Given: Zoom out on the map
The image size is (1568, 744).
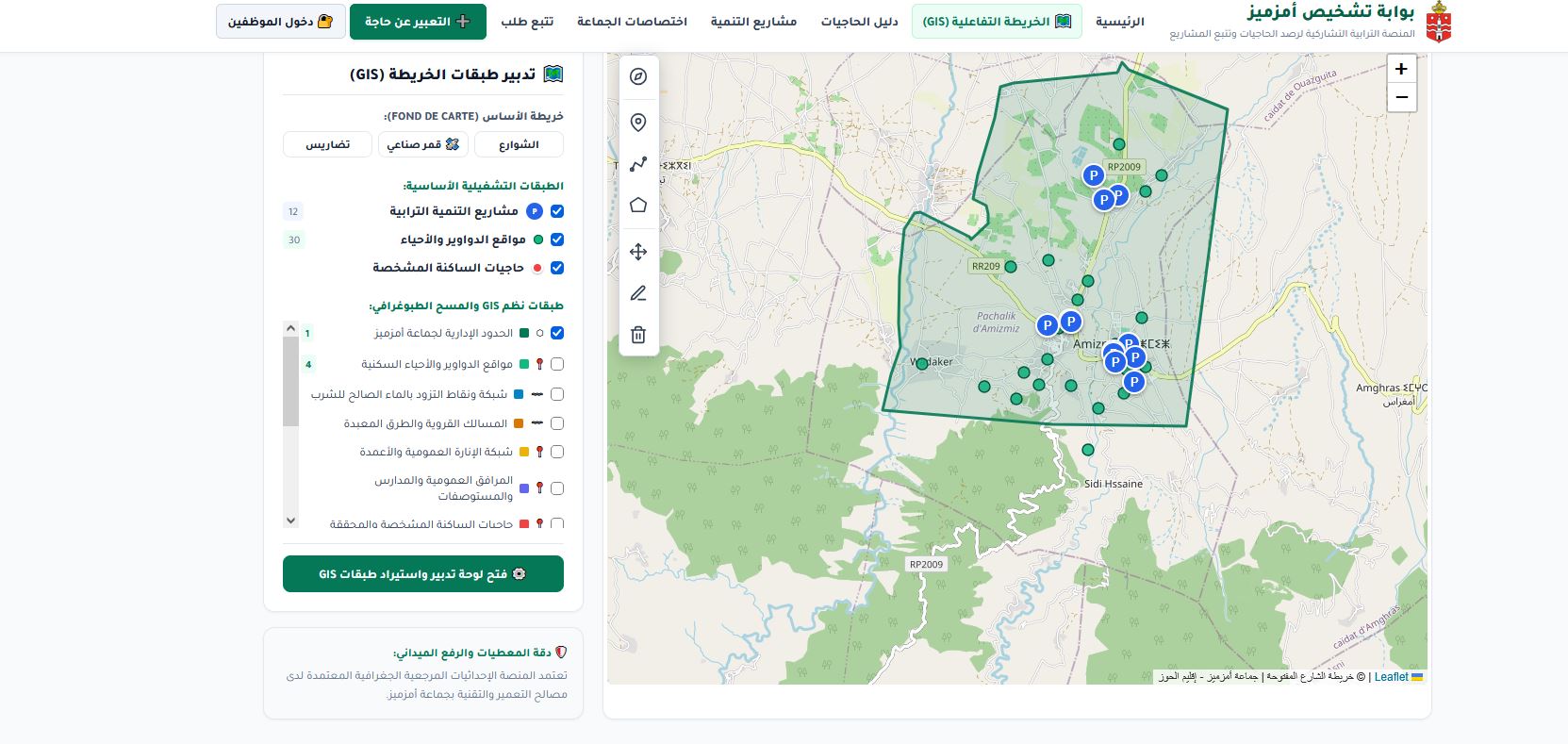Looking at the screenshot, I should coord(1401,97).
